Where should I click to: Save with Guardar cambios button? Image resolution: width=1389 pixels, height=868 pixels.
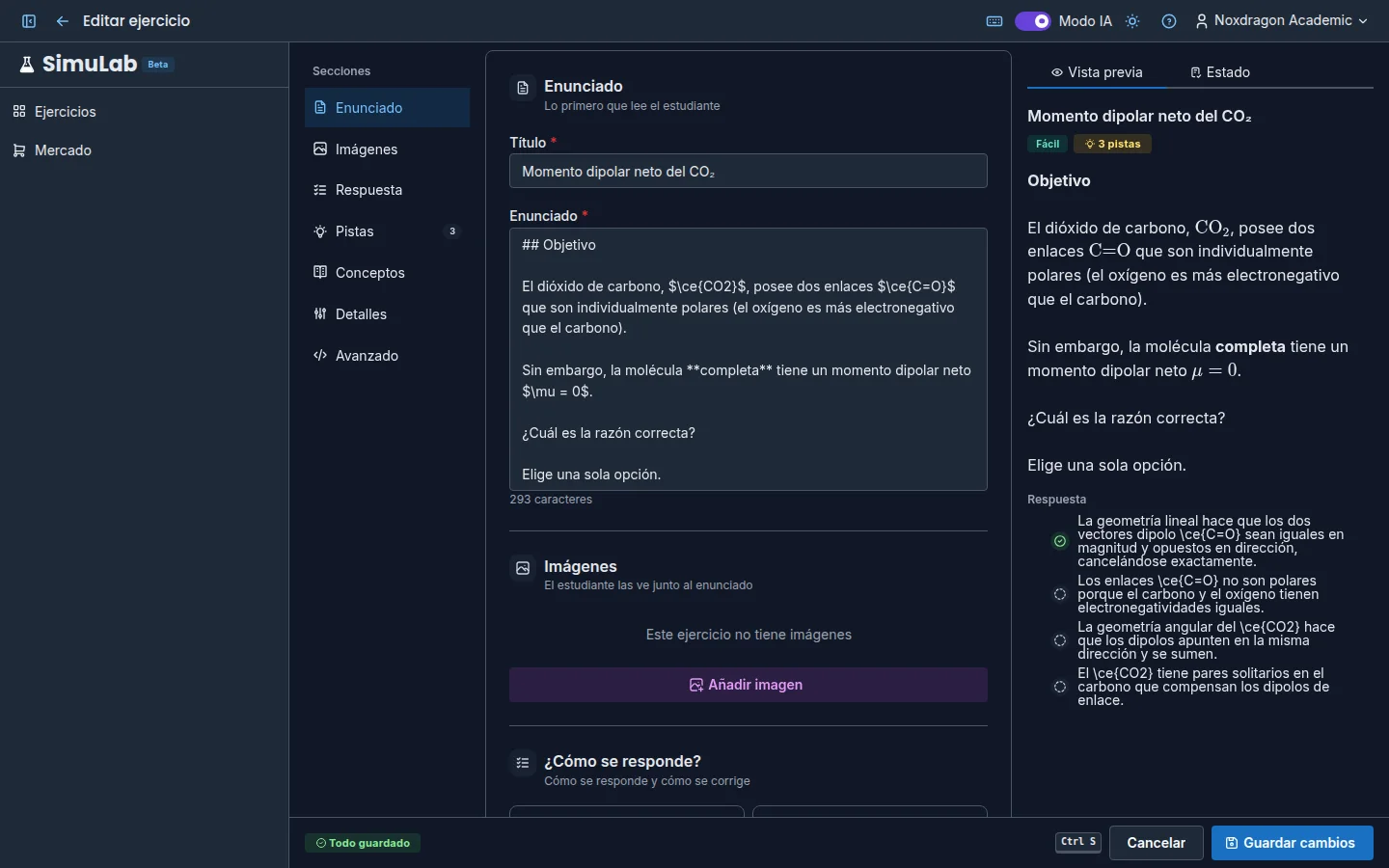click(x=1293, y=843)
